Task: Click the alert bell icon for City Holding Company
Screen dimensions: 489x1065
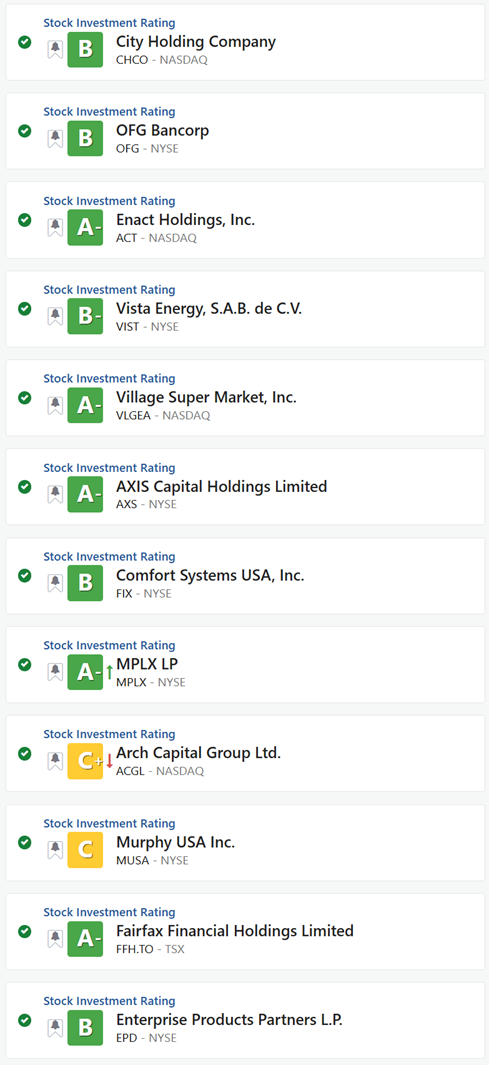Action: point(55,50)
